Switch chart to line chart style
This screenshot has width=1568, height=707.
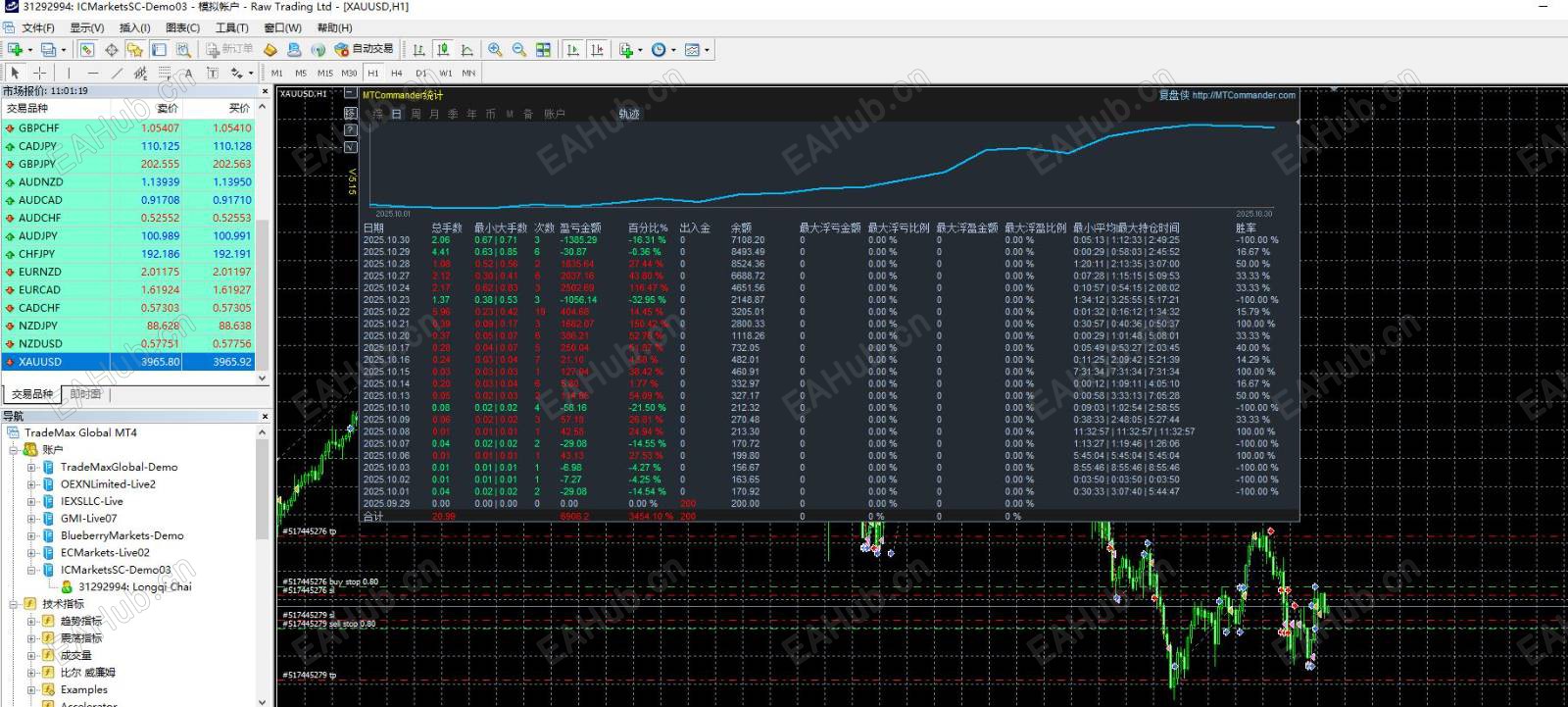(467, 49)
